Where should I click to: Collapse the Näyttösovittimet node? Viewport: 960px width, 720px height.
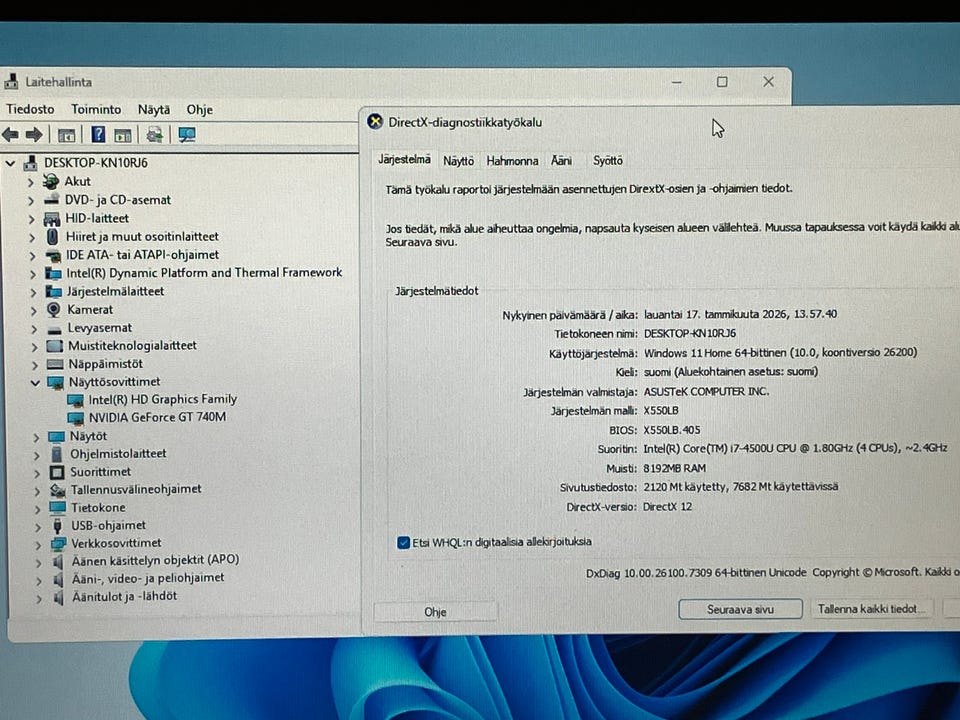coord(35,383)
